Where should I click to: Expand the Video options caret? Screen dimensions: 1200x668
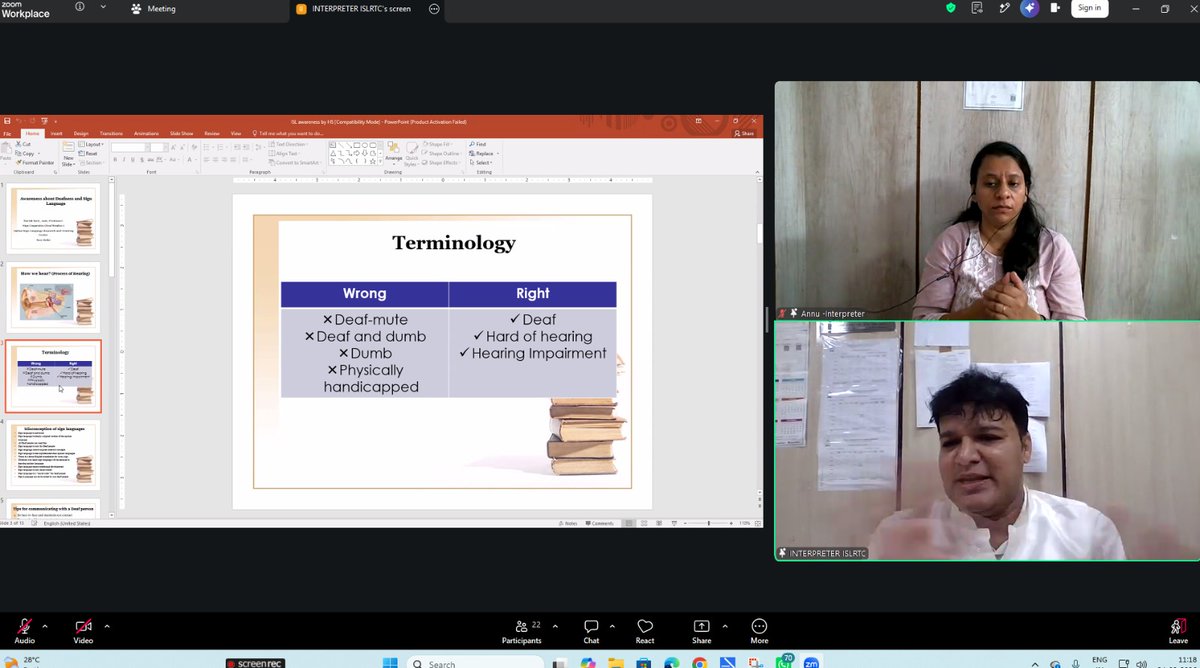(107, 626)
